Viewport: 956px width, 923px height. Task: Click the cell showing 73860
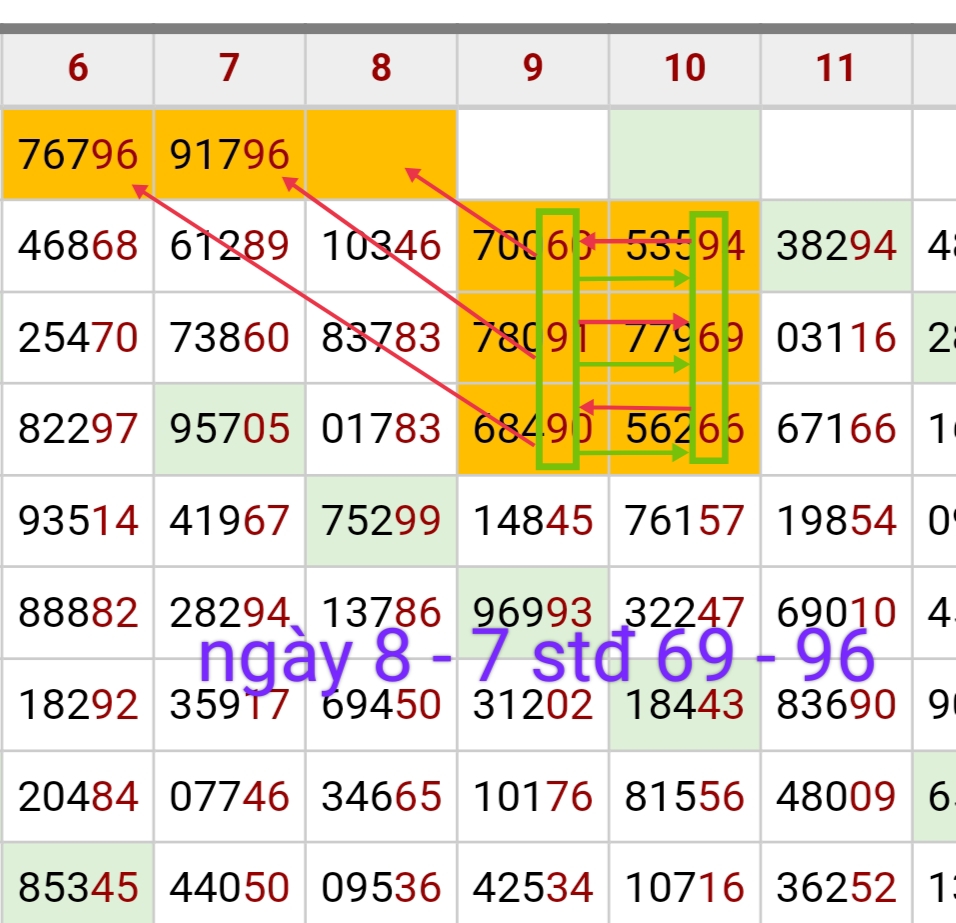tap(229, 338)
